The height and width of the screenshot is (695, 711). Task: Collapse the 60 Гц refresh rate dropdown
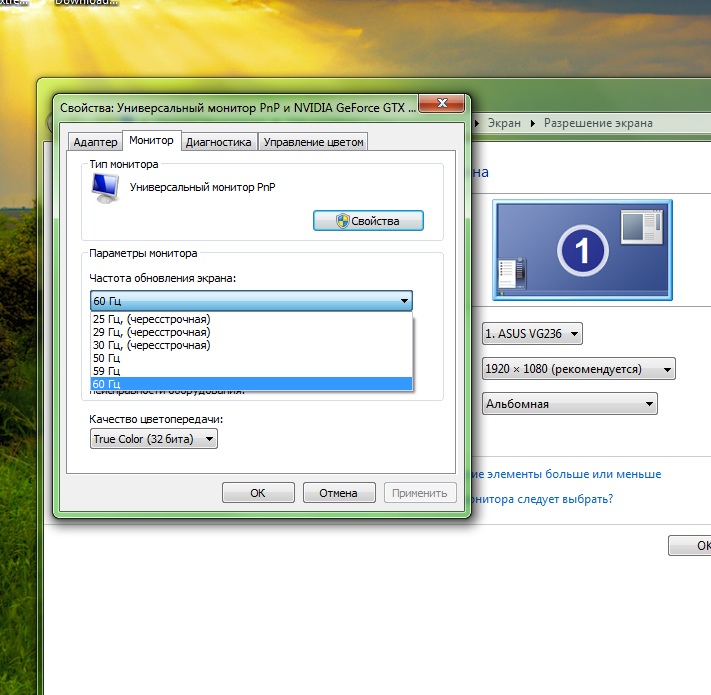[404, 301]
